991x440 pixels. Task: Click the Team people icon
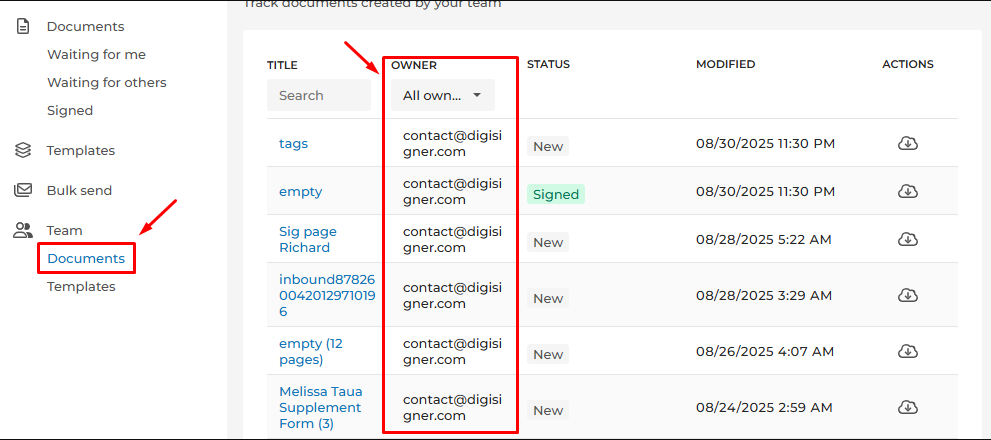click(23, 230)
